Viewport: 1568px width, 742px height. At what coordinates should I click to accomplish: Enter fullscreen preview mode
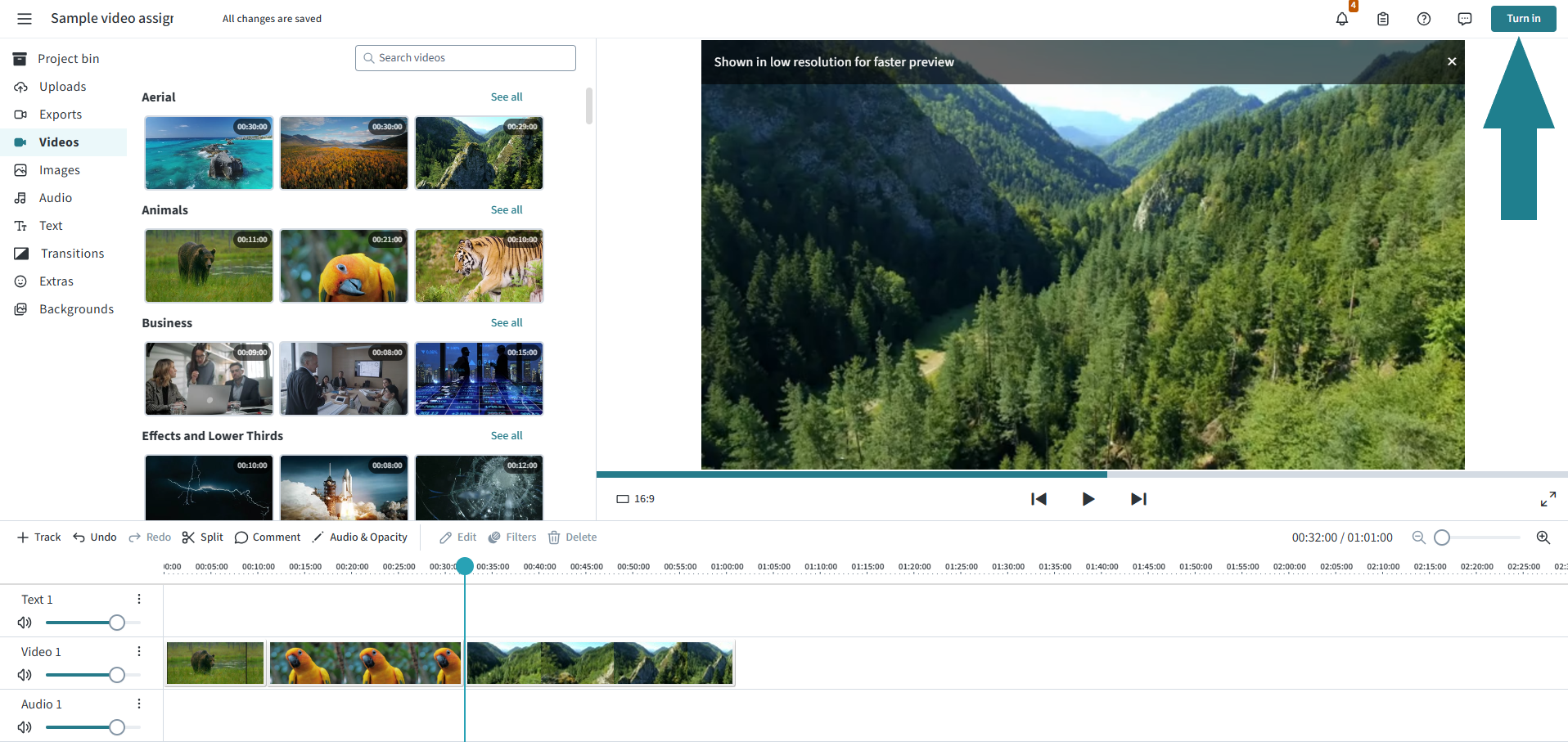[x=1548, y=499]
